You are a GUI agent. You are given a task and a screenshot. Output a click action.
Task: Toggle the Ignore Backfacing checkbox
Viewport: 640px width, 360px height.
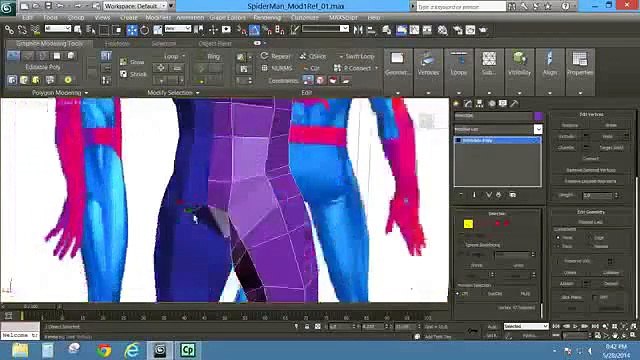(x=461, y=245)
